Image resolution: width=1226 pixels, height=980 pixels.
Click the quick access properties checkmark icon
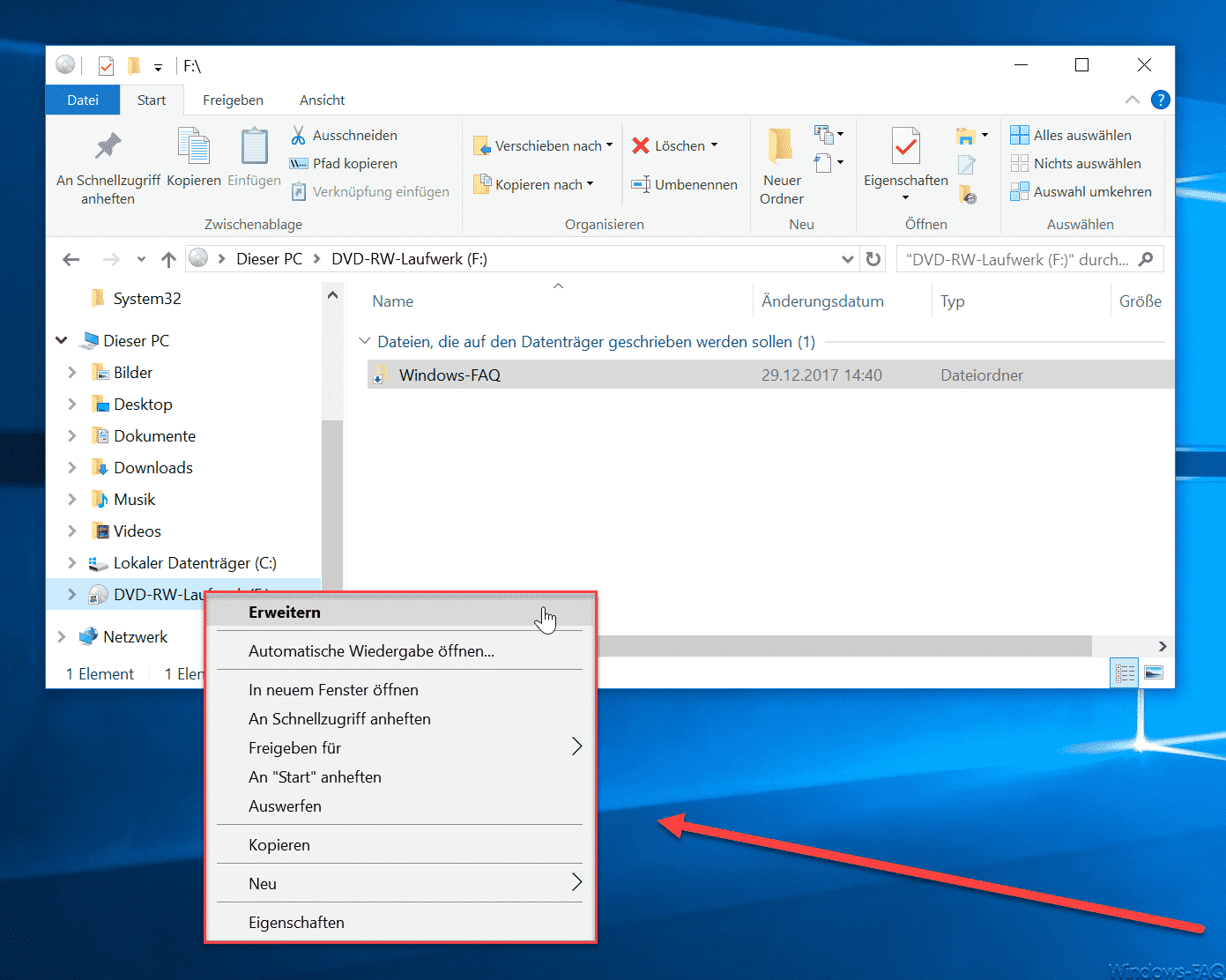pos(106,65)
